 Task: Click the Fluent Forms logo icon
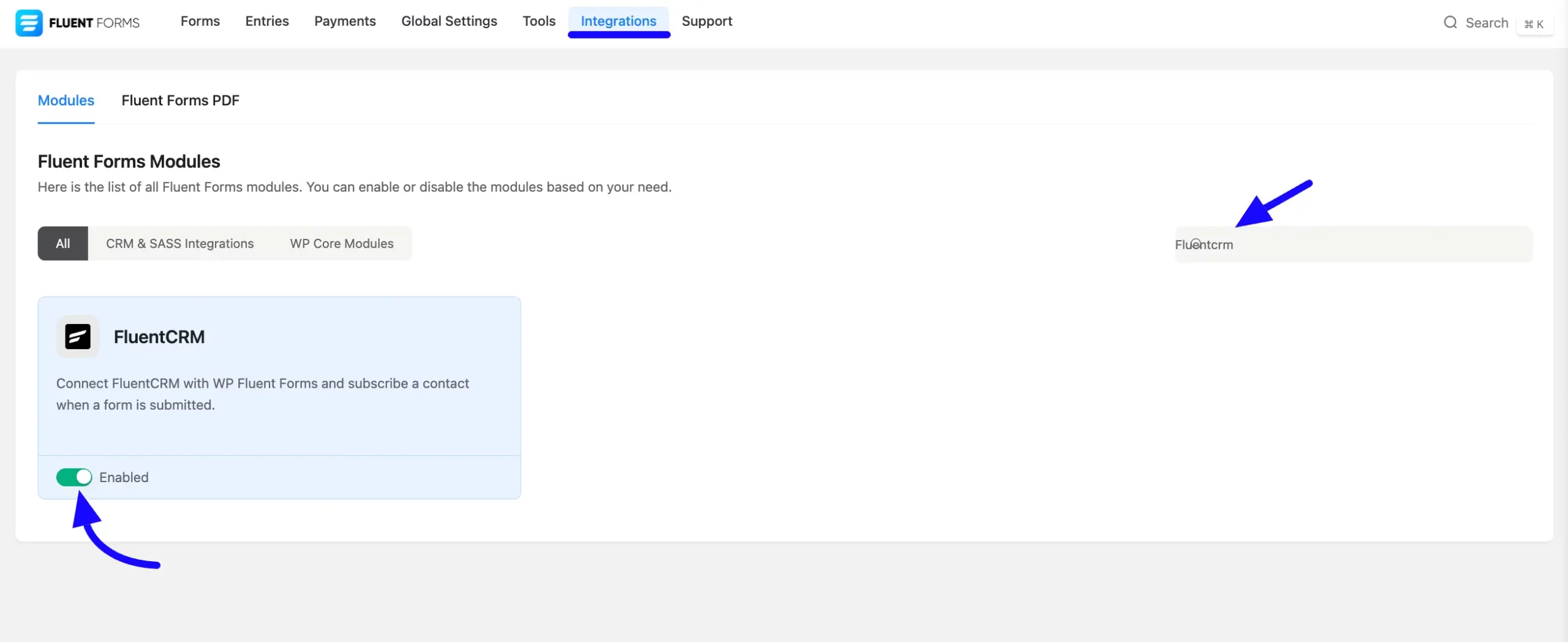29,23
